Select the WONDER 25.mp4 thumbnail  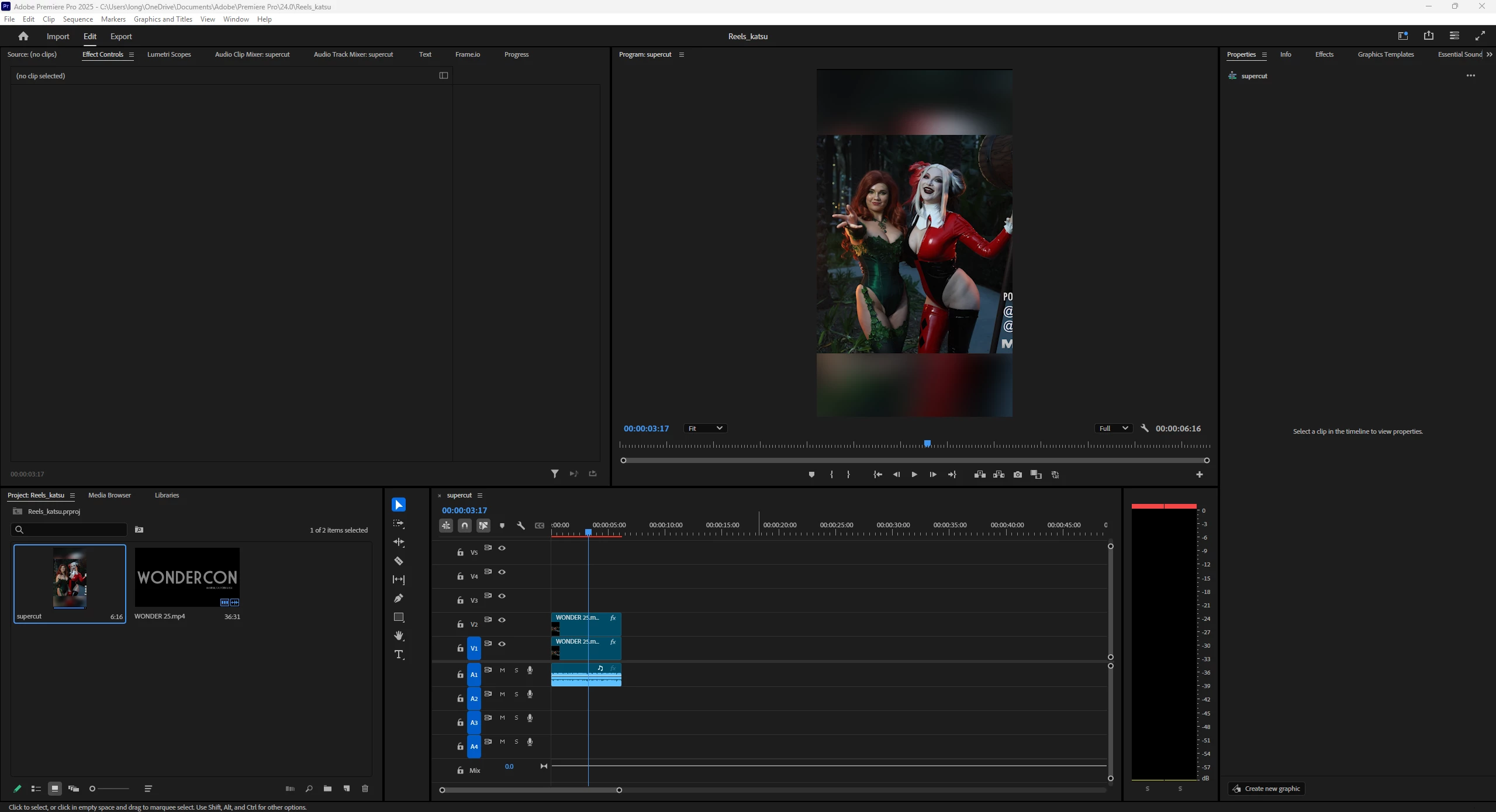tap(187, 577)
